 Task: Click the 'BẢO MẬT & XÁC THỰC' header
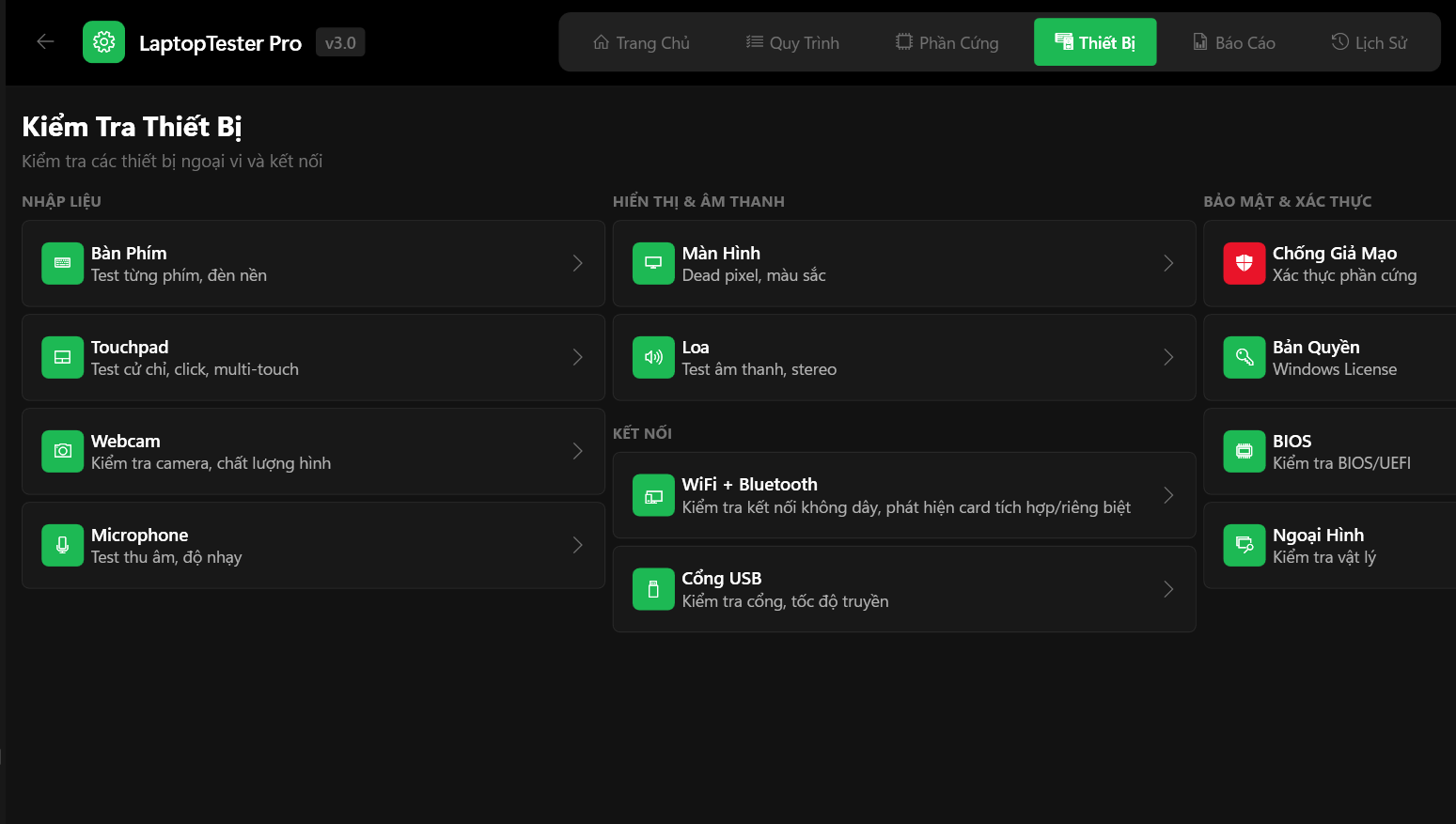[1288, 201]
